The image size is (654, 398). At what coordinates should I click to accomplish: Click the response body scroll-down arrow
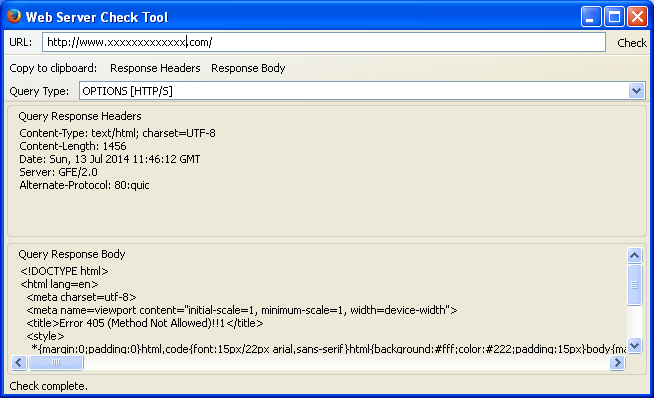pos(634,345)
